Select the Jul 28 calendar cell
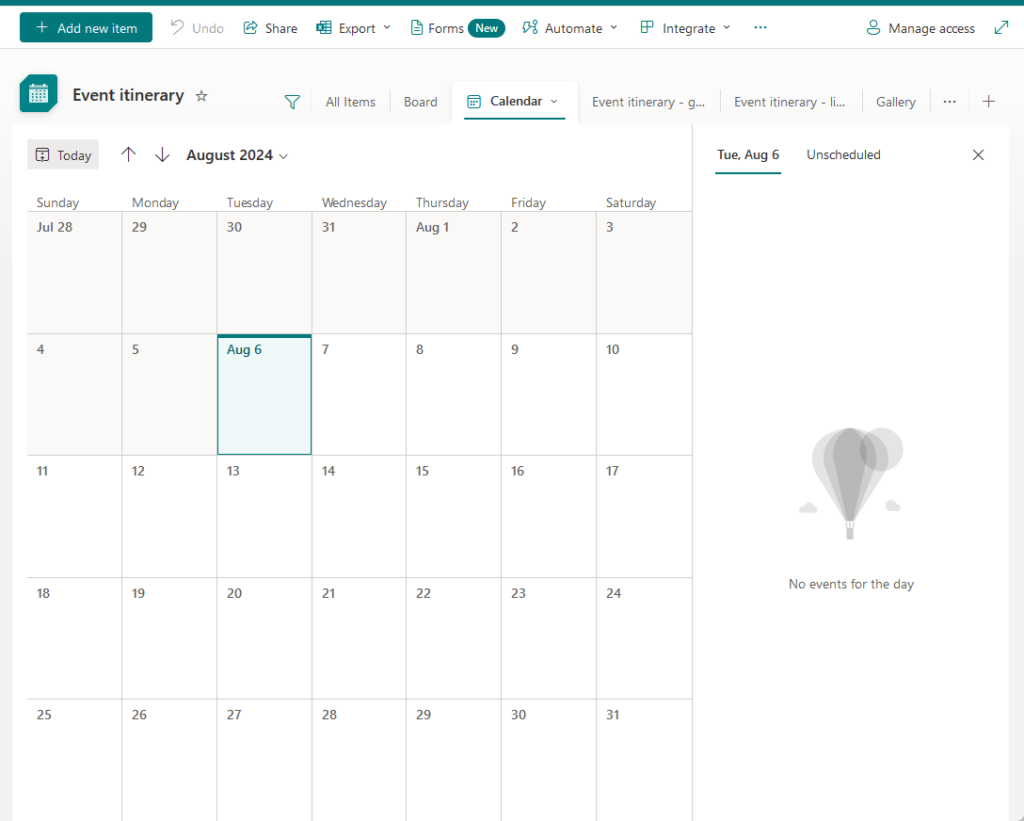 (74, 272)
